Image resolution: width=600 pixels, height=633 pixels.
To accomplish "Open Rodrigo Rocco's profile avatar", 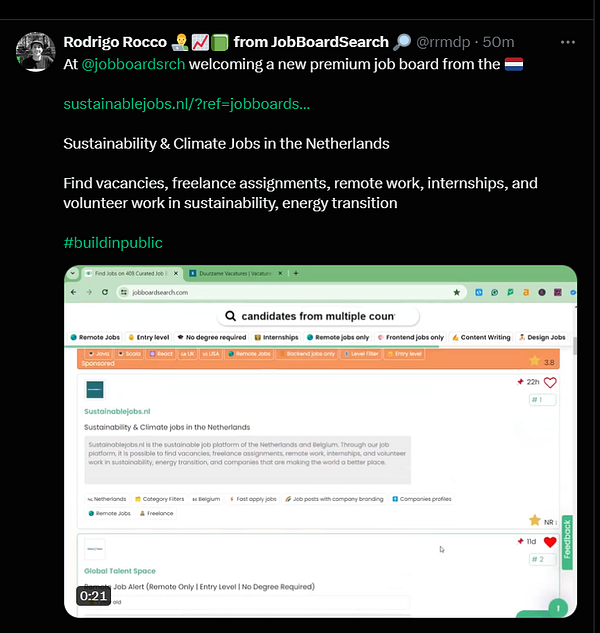I will click(x=36, y=52).
